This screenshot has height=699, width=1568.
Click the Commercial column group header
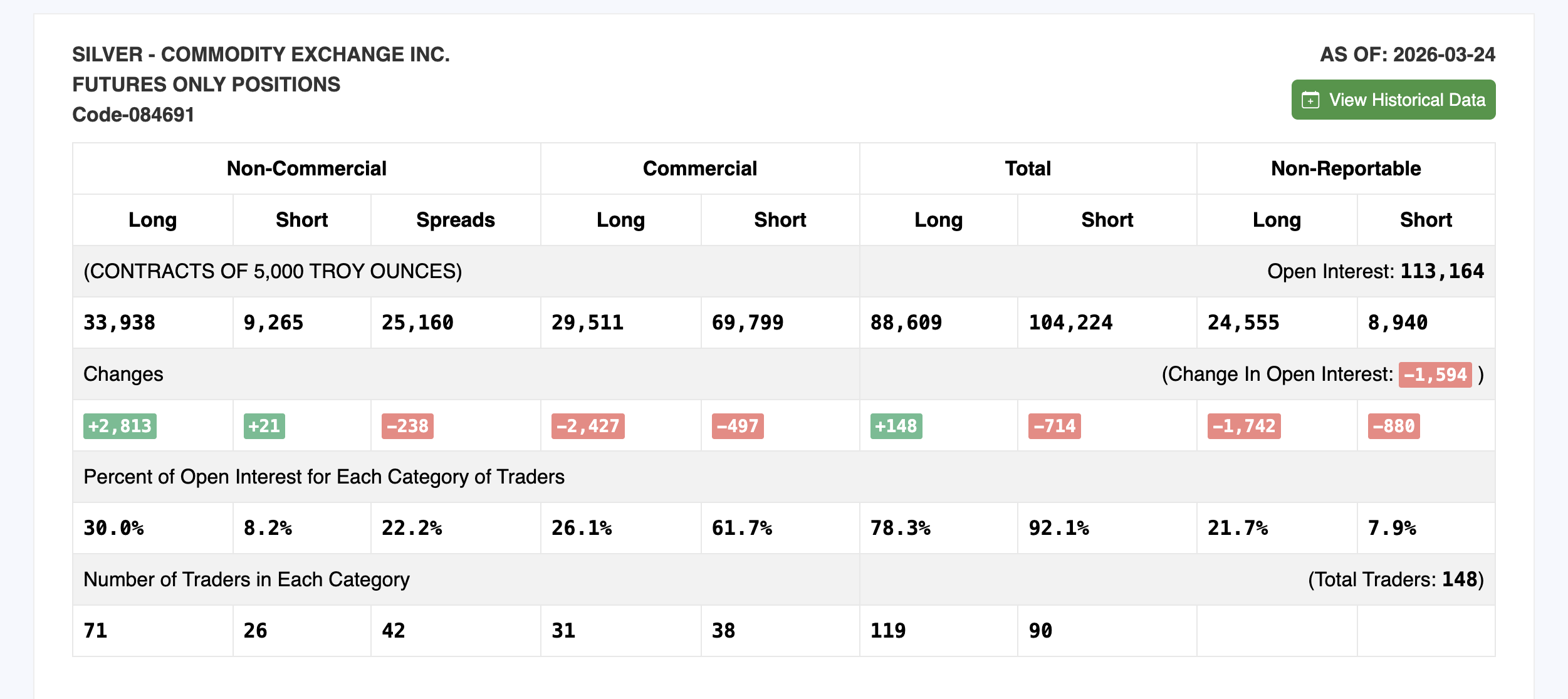pos(699,168)
